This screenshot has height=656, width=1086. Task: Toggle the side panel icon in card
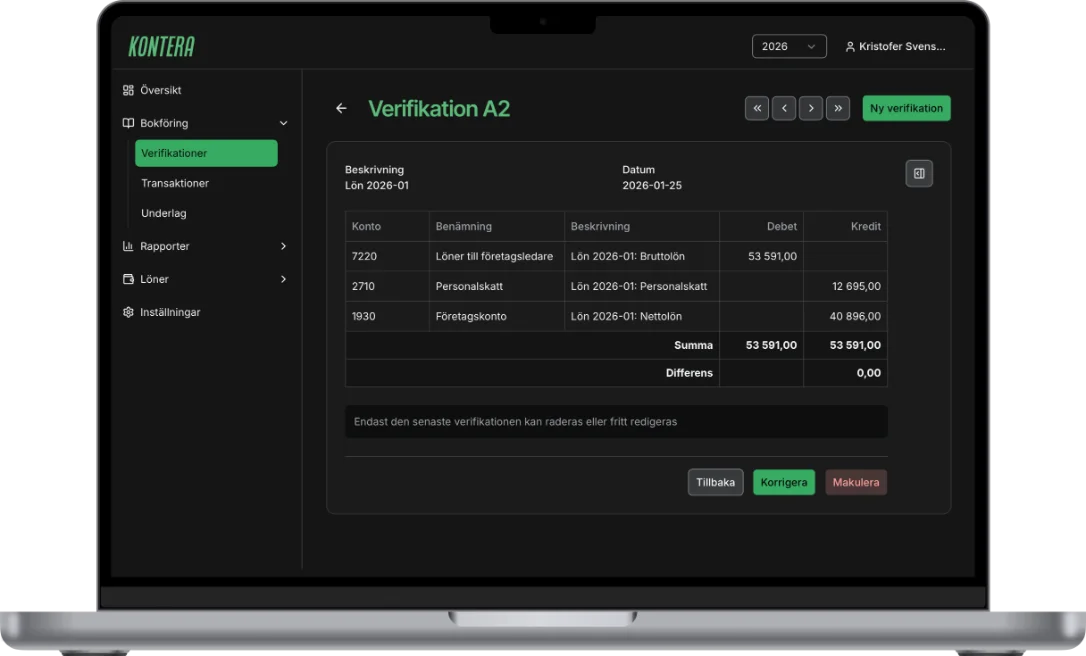click(919, 173)
